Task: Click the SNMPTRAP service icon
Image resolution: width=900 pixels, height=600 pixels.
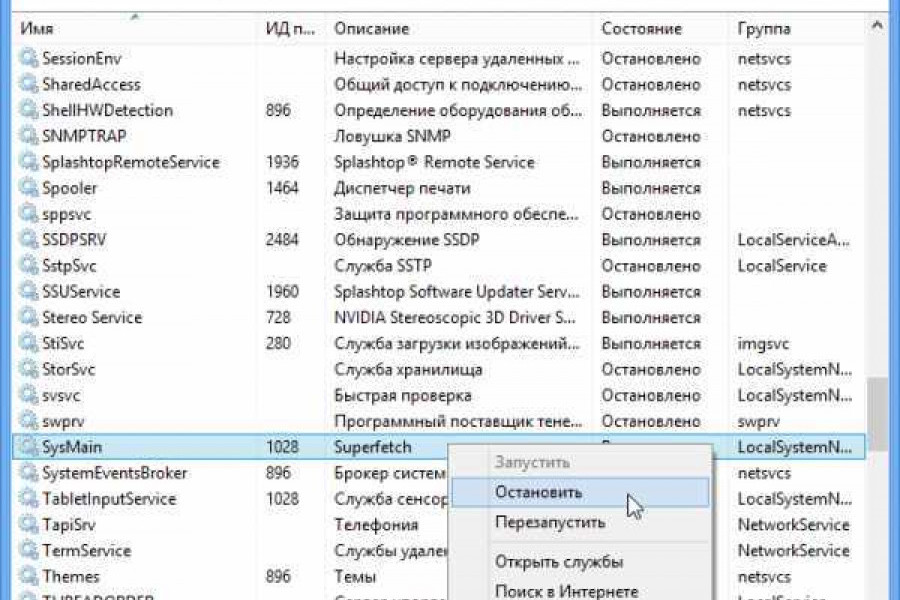Action: [28, 136]
